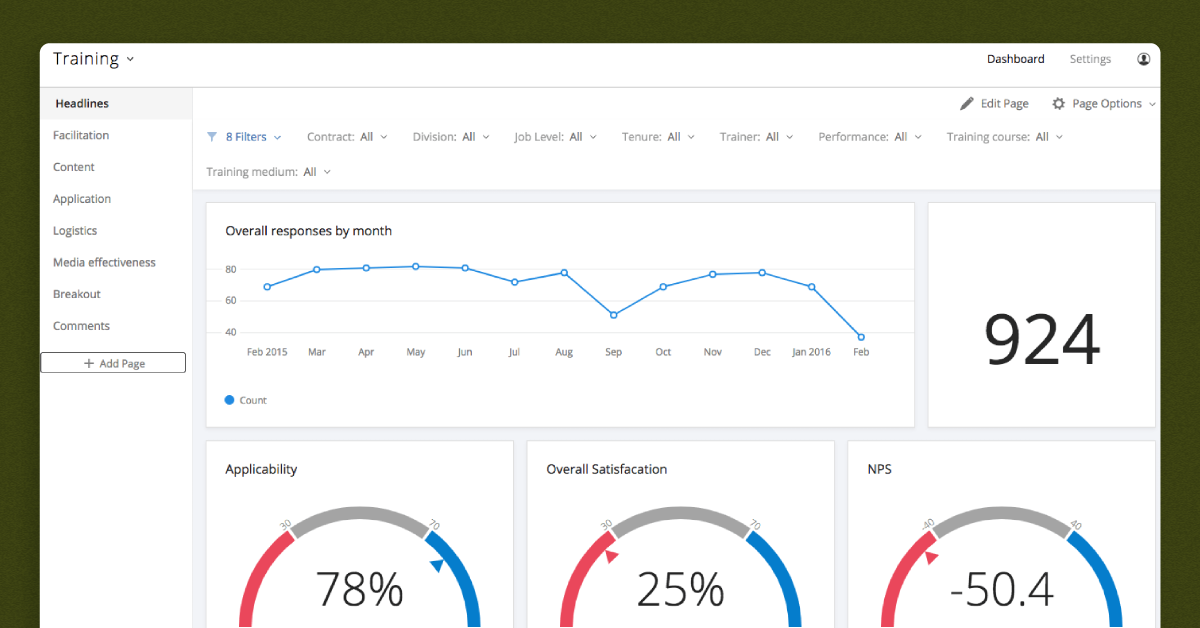Open the Training title dropdown

(x=94, y=59)
